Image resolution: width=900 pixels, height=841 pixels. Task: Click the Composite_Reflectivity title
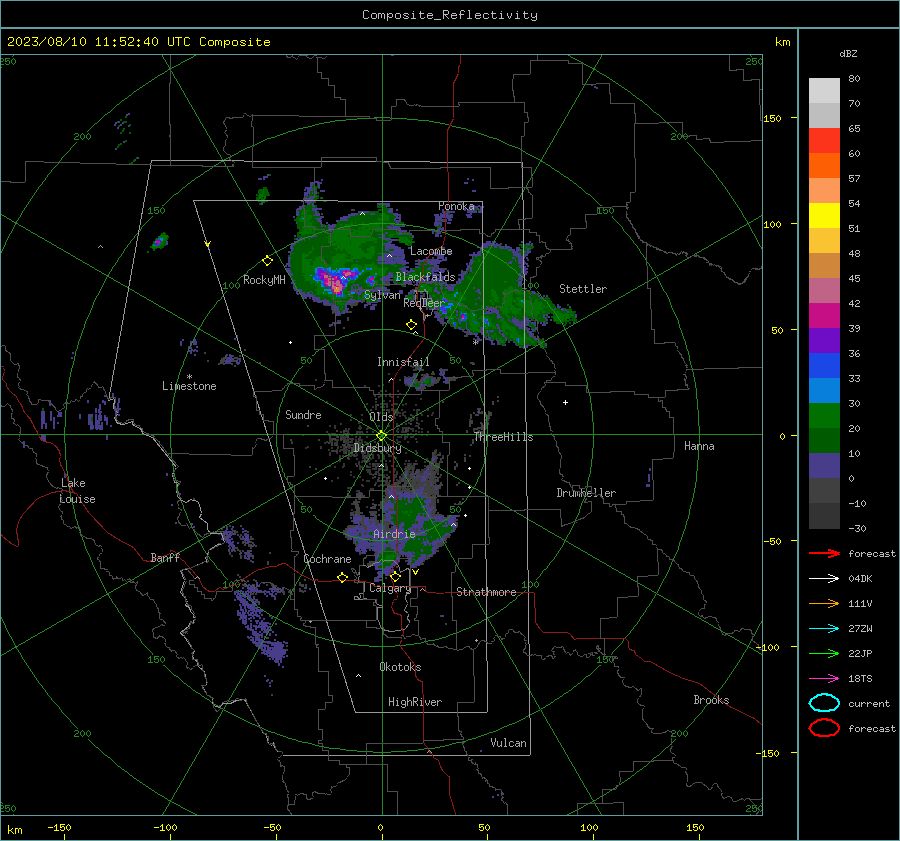450,15
